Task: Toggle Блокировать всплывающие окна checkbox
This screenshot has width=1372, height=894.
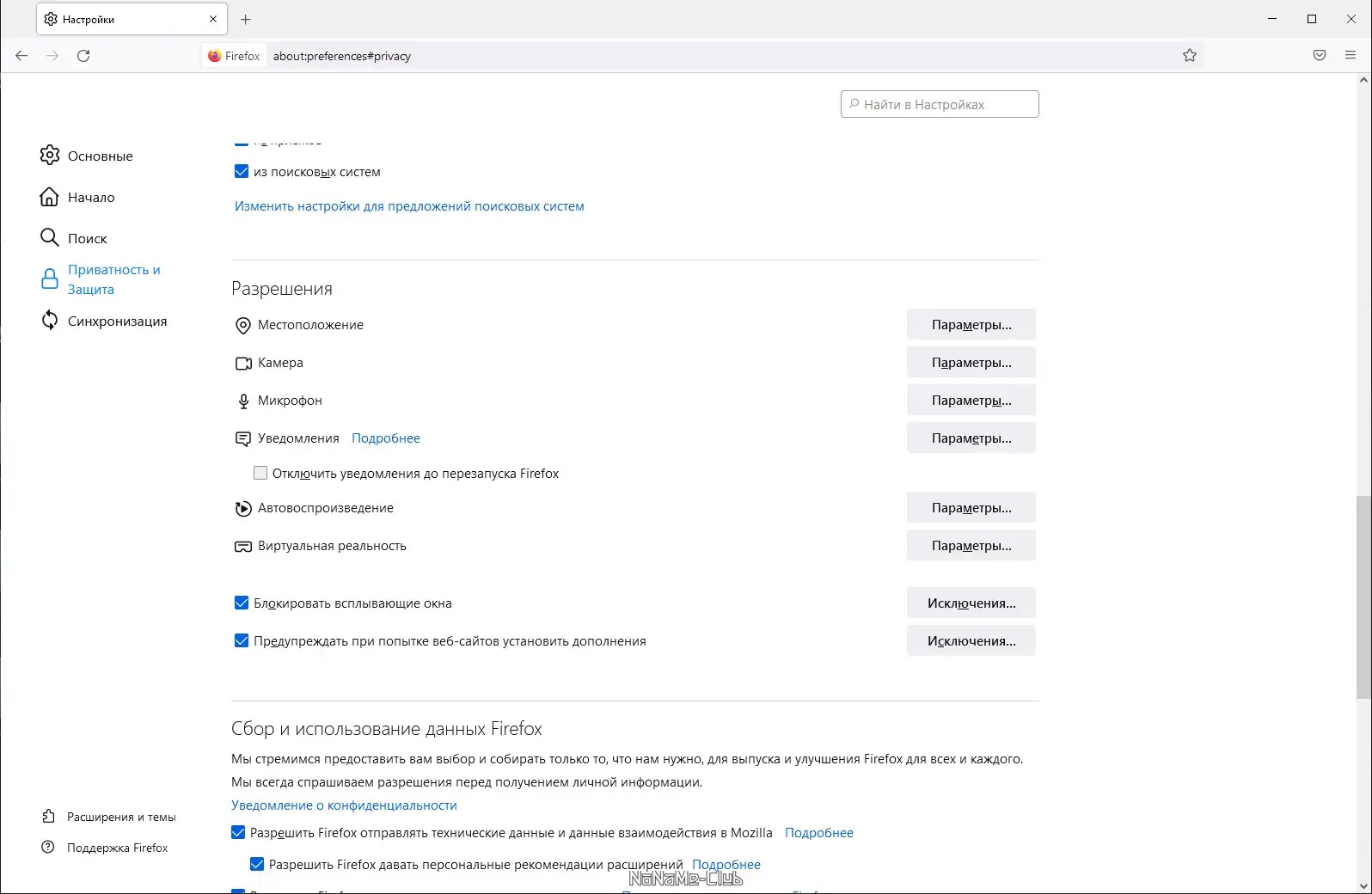Action: 242,603
